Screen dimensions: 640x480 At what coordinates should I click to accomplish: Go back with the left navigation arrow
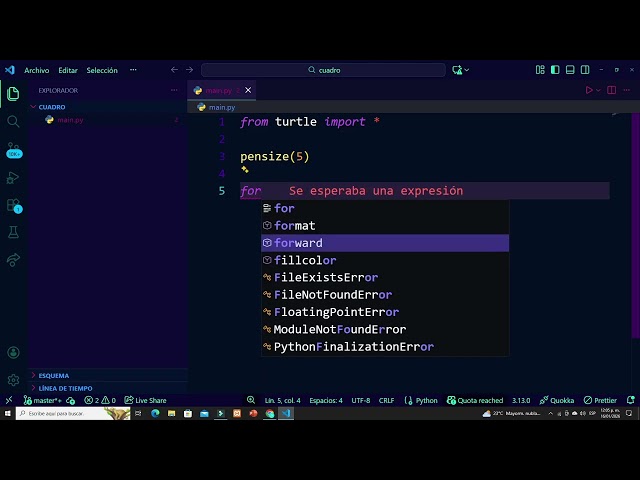[174, 70]
